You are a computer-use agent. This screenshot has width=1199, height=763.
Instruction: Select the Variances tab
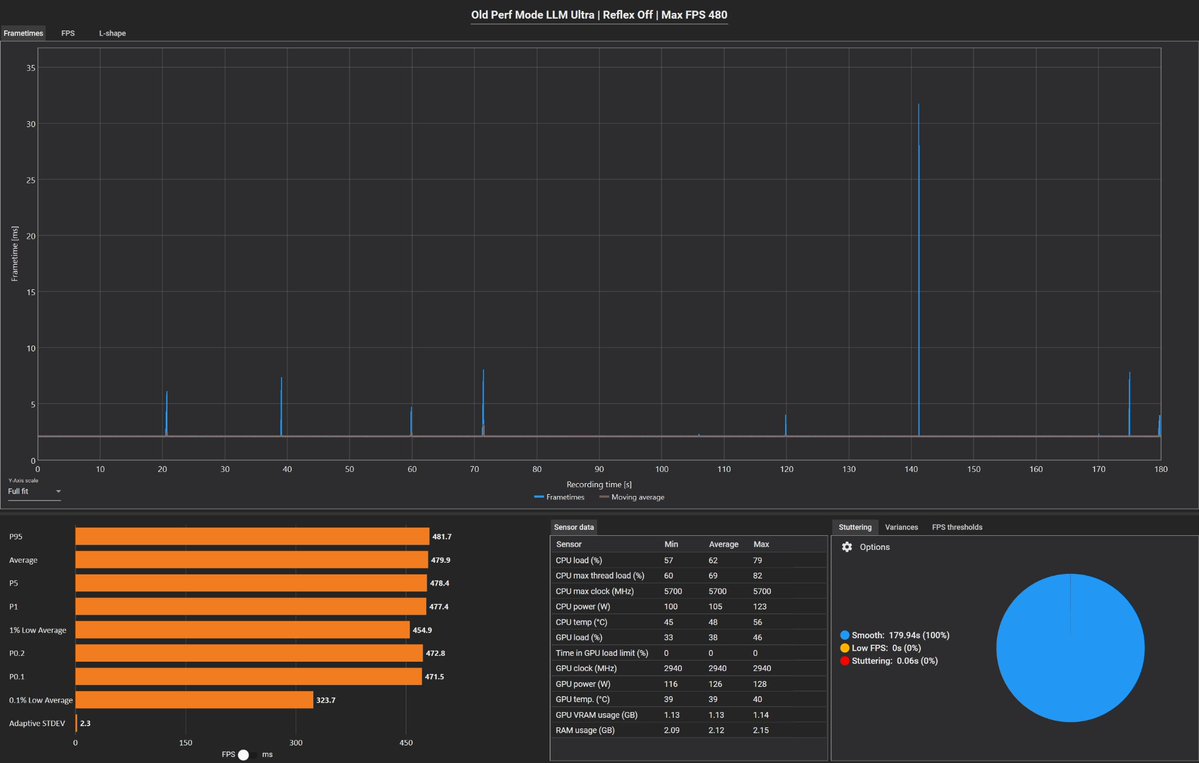901,527
